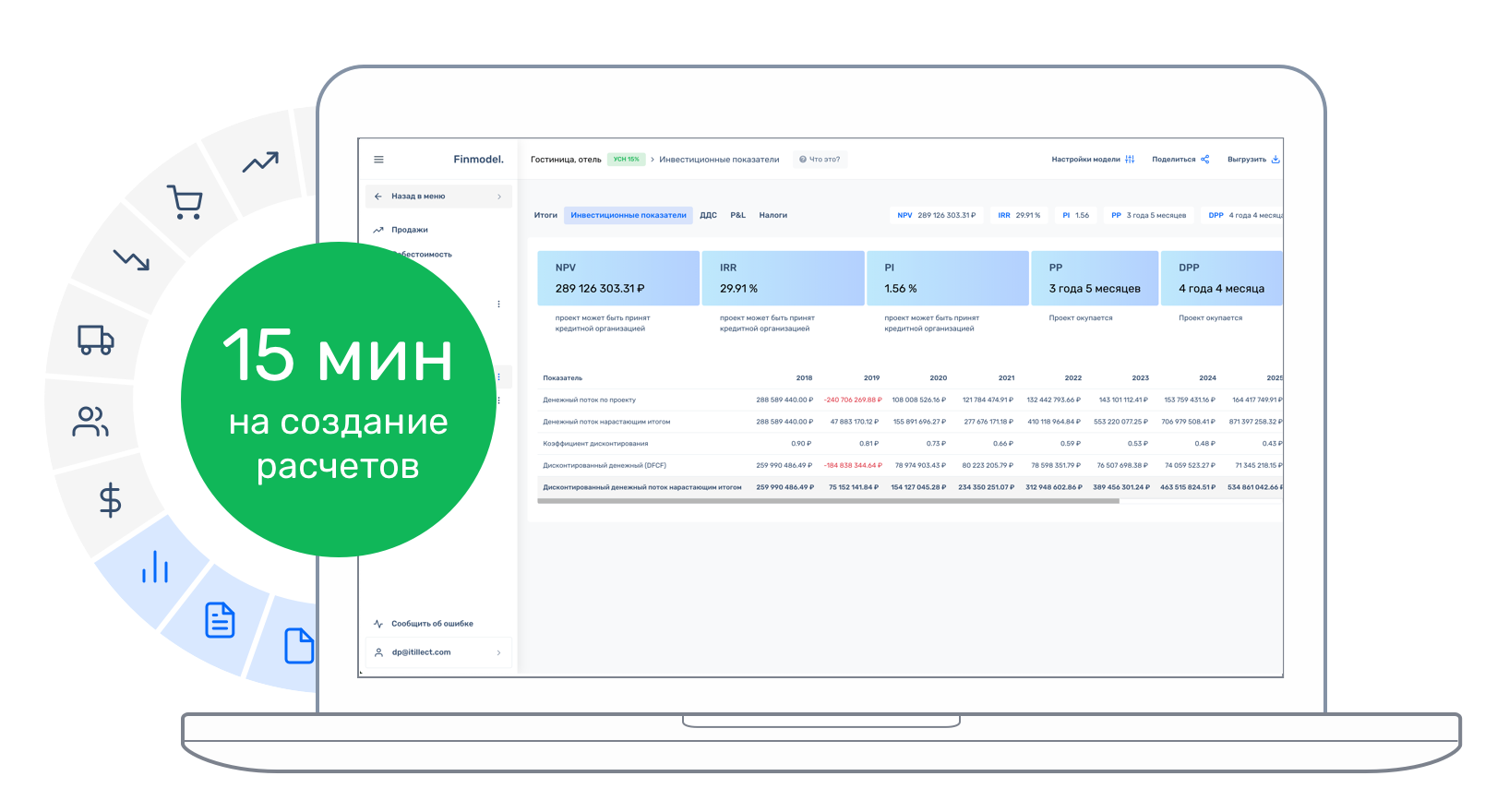This screenshot has height=812, width=1497.
Task: Click the 108 008 526.16 ₽ cell
Action: [919, 400]
